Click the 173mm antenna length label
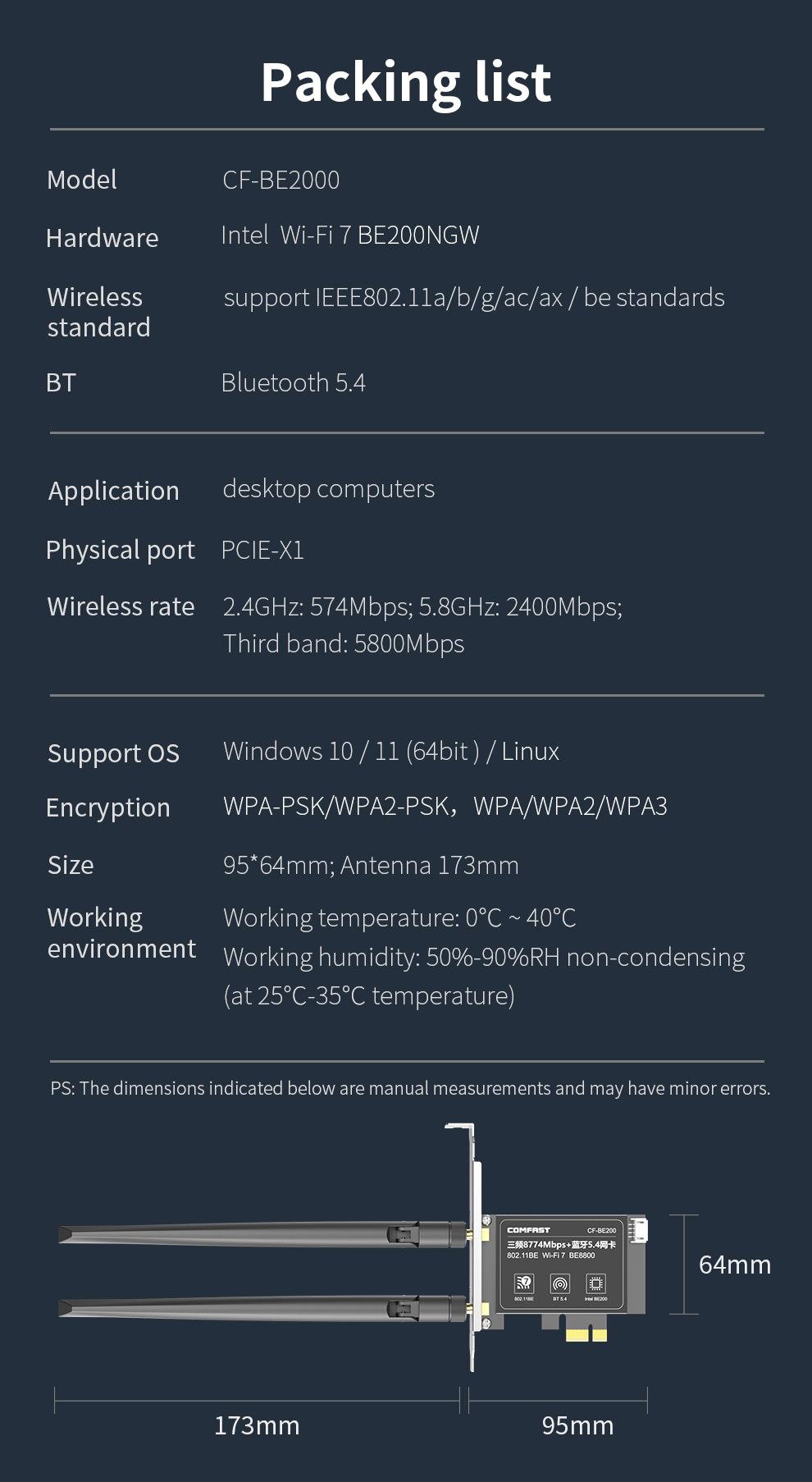 pos(257,1425)
